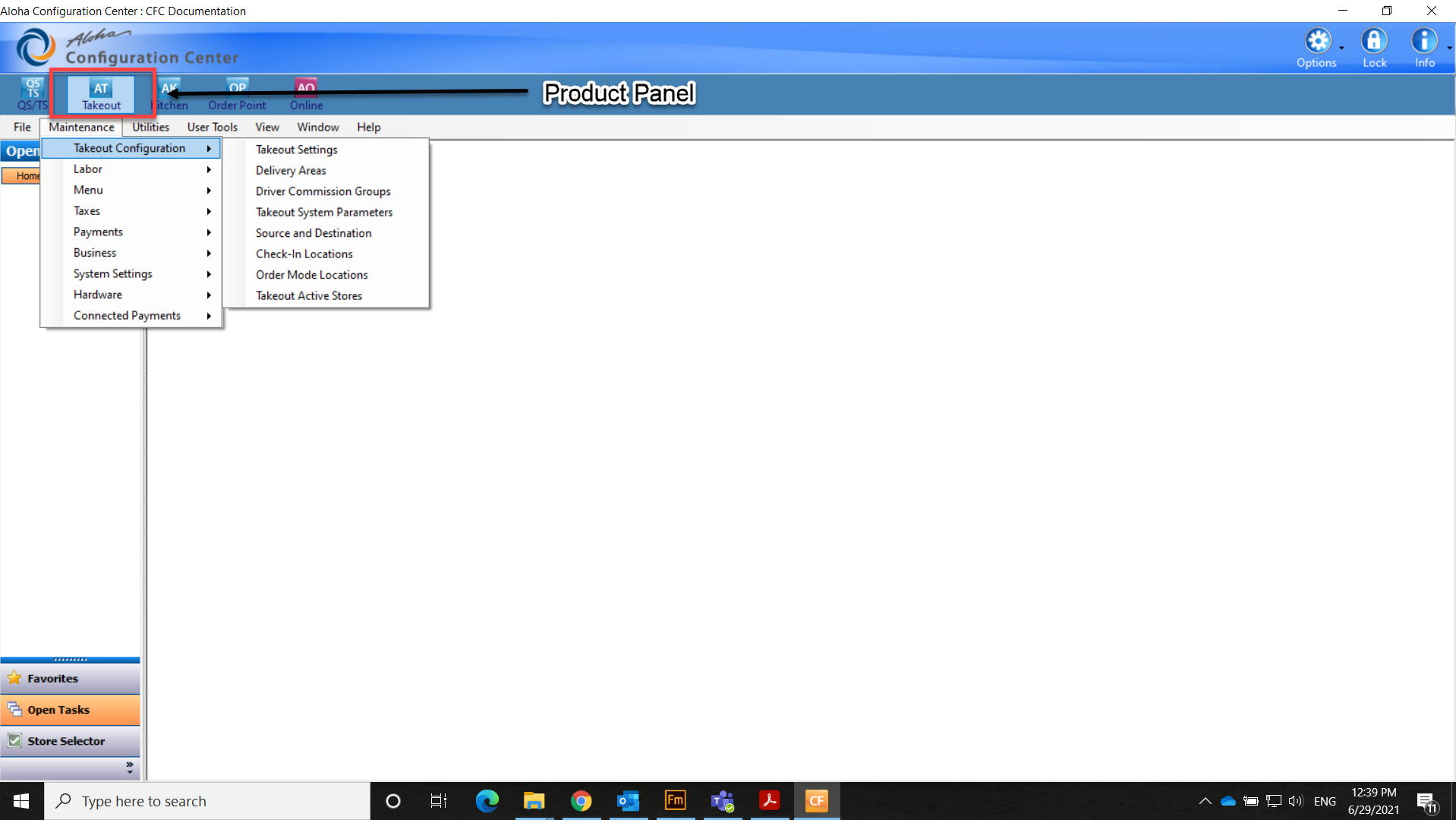Screen dimensions: 1456x820
Task: Expand the Hardware submenu
Action: click(x=131, y=294)
